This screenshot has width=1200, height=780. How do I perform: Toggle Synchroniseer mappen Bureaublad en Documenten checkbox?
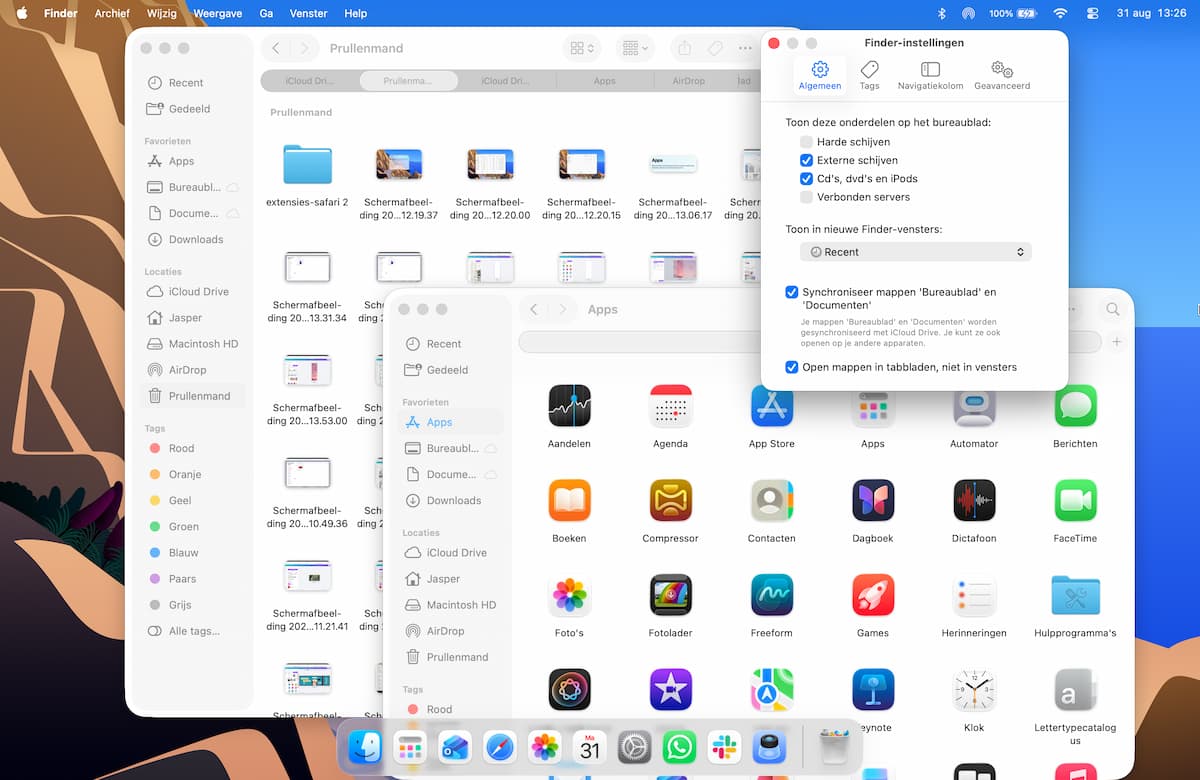coord(792,293)
